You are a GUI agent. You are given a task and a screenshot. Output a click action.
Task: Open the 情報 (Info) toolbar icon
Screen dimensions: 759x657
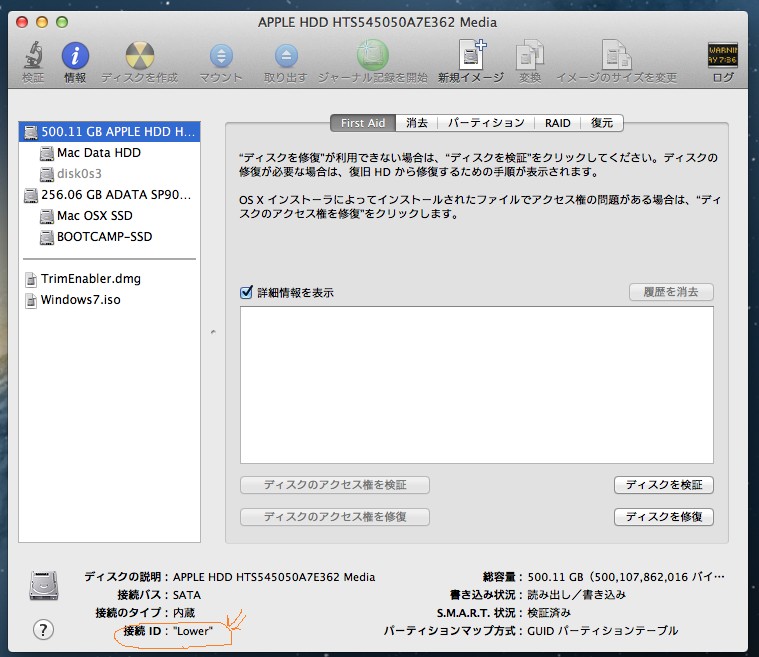pyautogui.click(x=75, y=56)
